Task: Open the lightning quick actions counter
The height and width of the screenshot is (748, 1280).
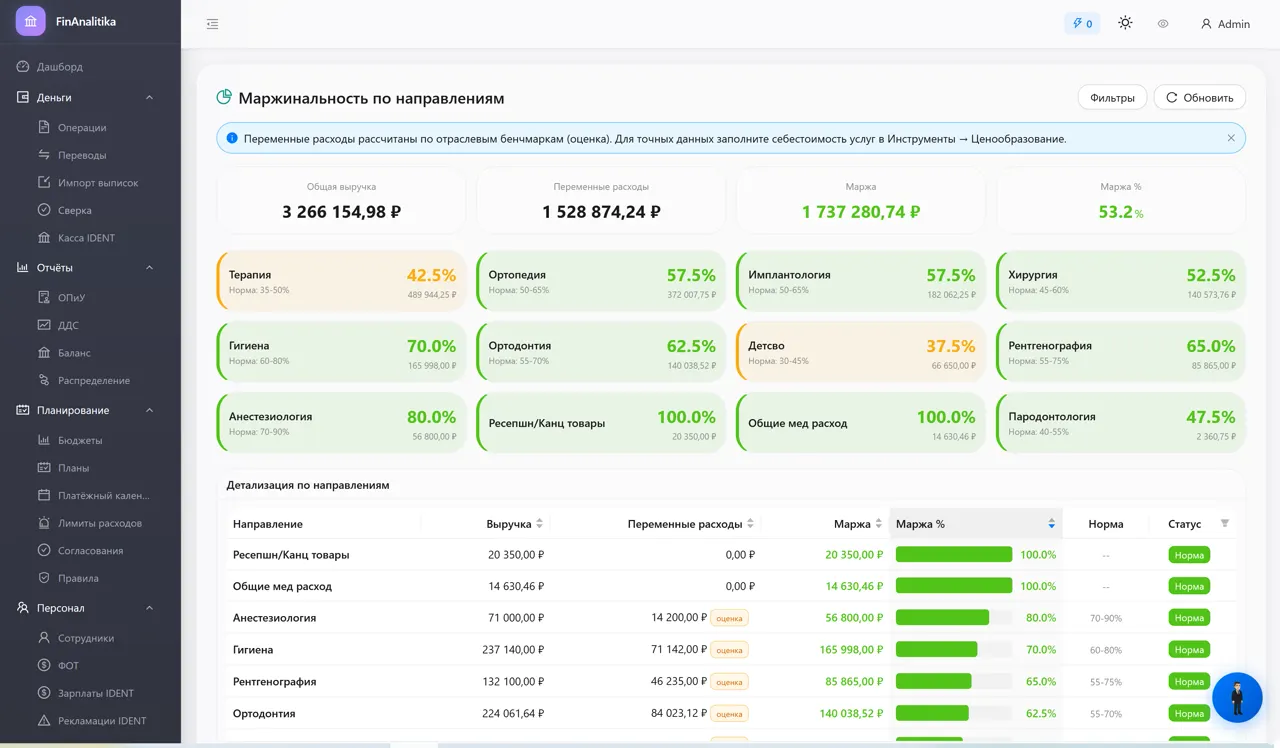Action: 1082,23
